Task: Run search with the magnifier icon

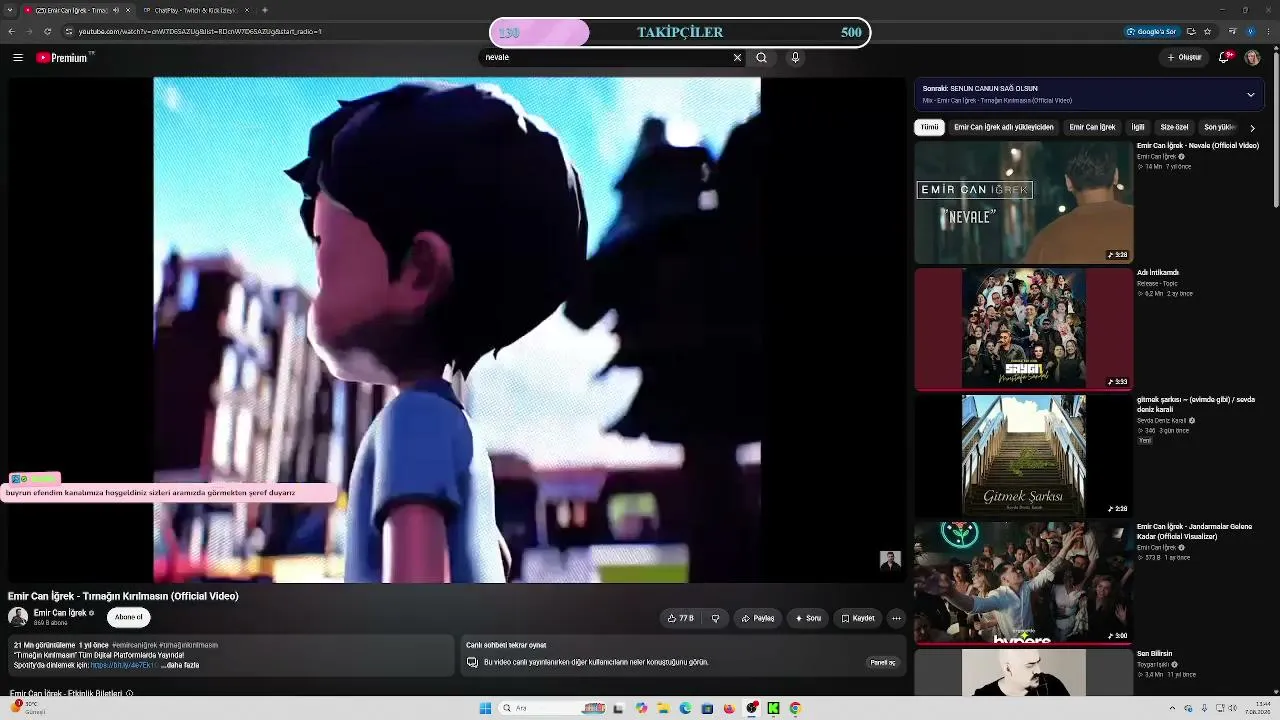Action: (x=762, y=58)
